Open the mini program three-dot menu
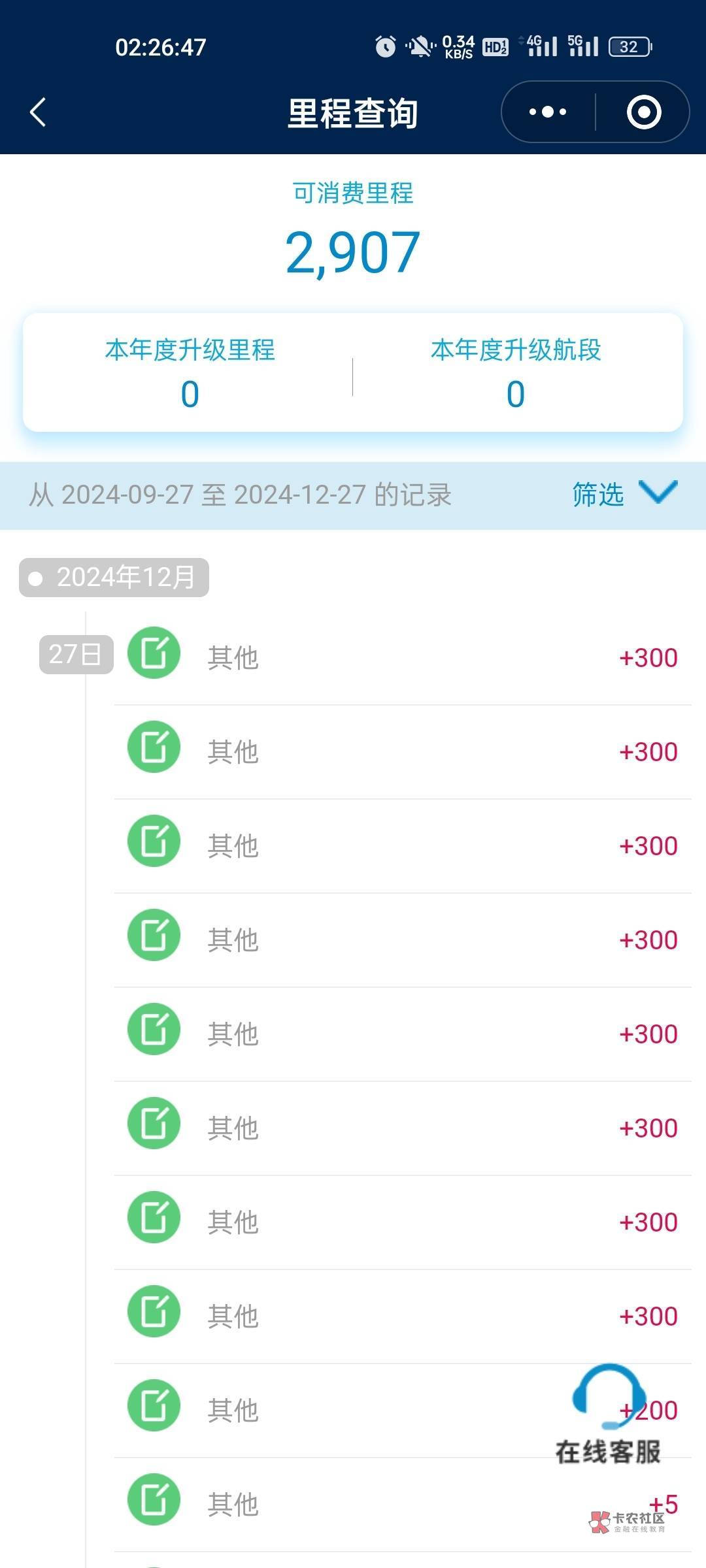This screenshot has width=706, height=1568. click(548, 112)
